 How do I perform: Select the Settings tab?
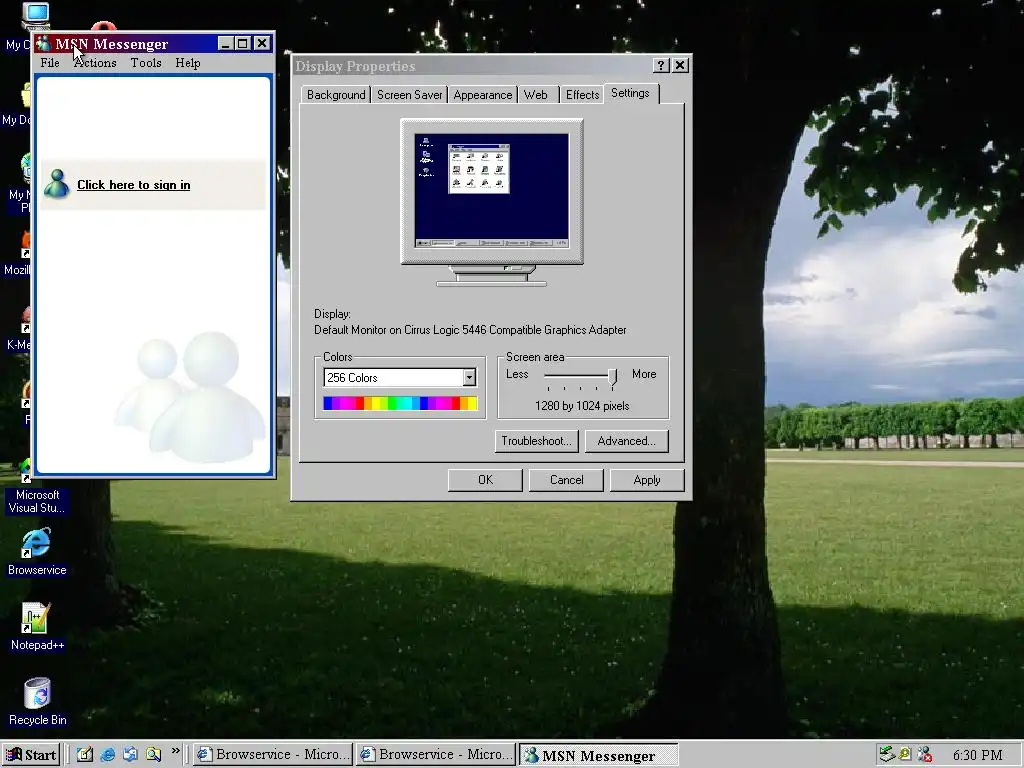630,93
